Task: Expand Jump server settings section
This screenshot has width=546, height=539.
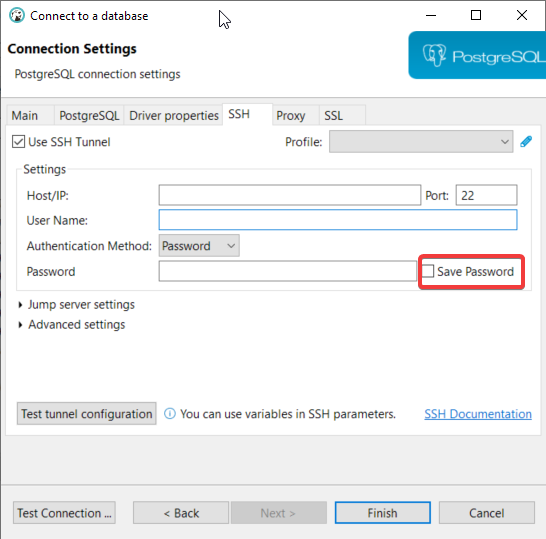Action: (x=81, y=305)
